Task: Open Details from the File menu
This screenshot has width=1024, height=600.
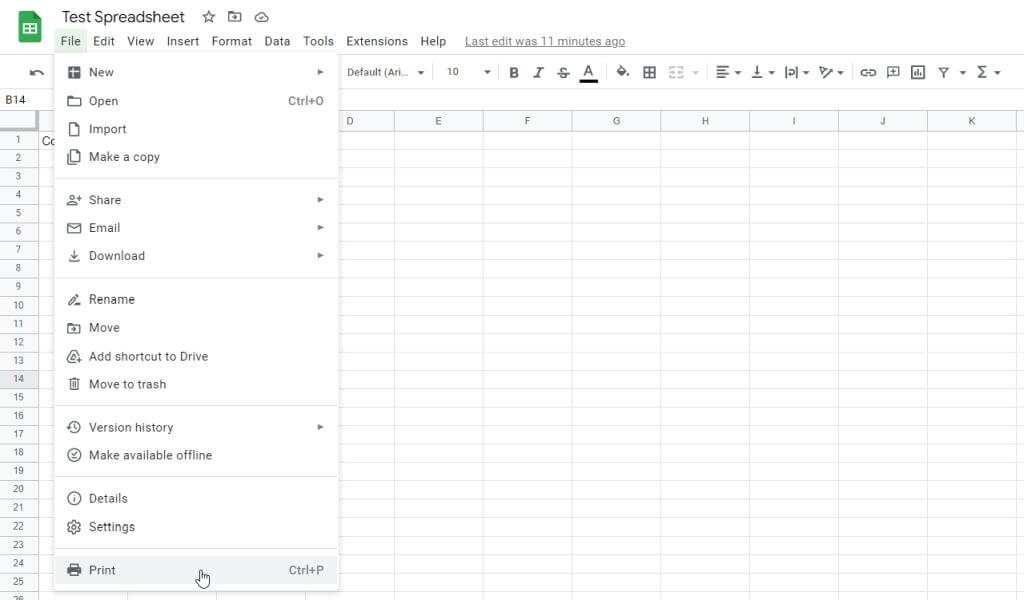Action: 196,499
